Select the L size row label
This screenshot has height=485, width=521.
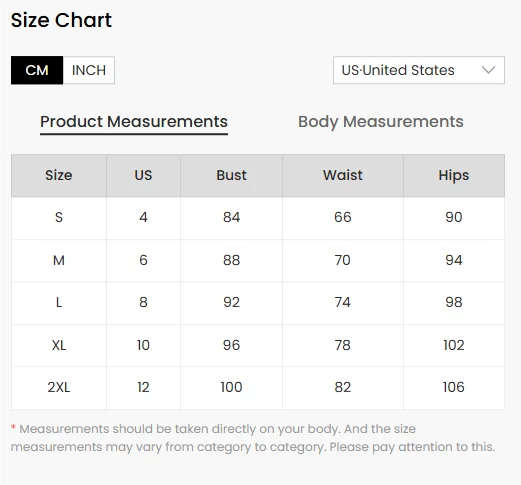pos(59,303)
